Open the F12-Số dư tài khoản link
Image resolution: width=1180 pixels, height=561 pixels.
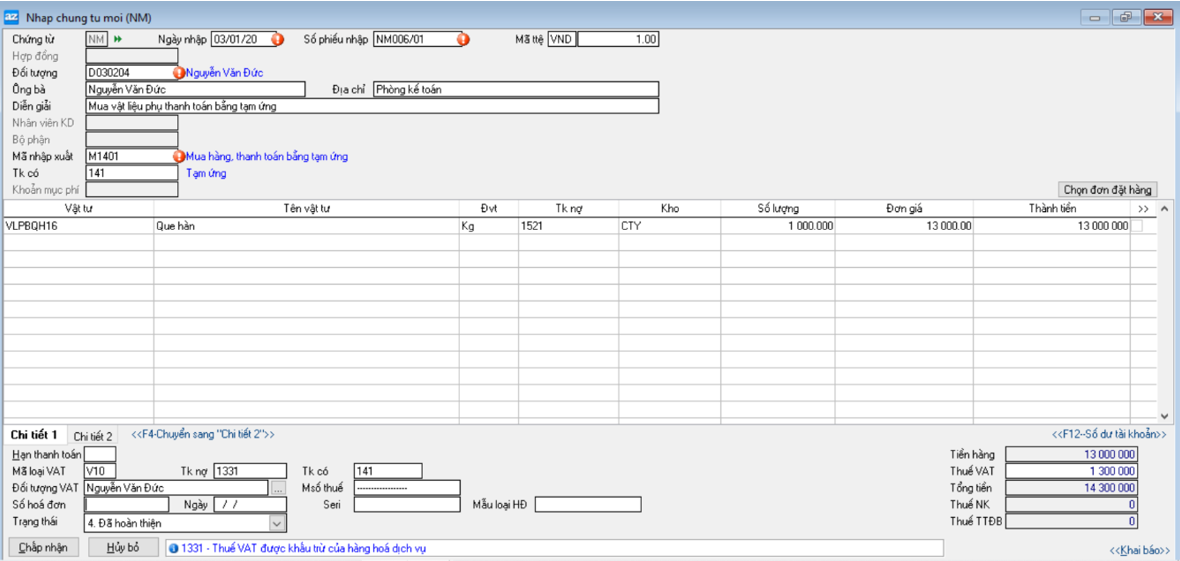pyautogui.click(x=1108, y=435)
